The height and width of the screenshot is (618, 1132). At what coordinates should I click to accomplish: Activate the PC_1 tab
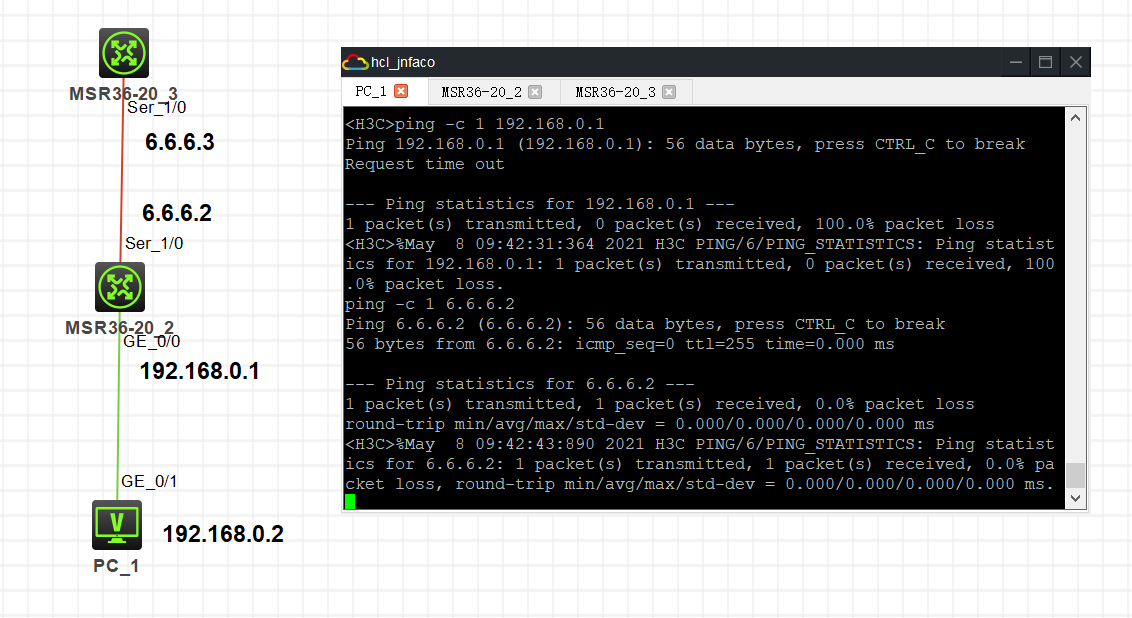click(x=370, y=92)
